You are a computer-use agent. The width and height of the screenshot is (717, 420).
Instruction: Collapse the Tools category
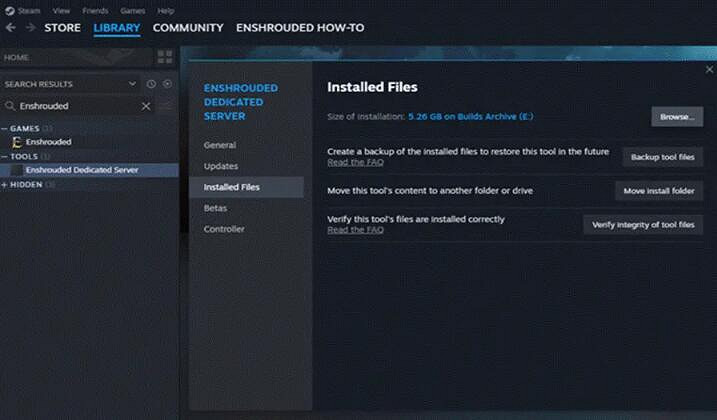point(5,156)
